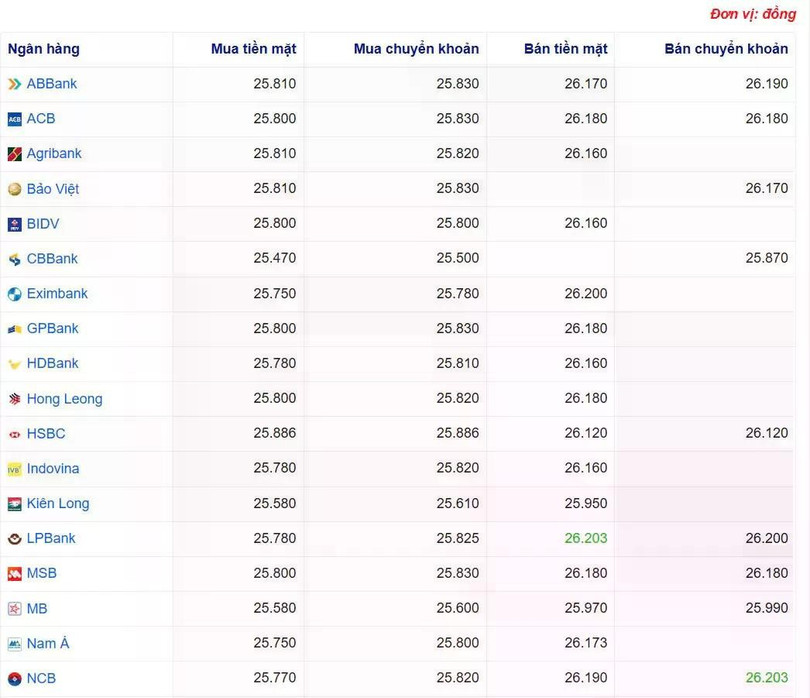Open the GPBank link
The width and height of the screenshot is (810, 698).
pos(53,329)
